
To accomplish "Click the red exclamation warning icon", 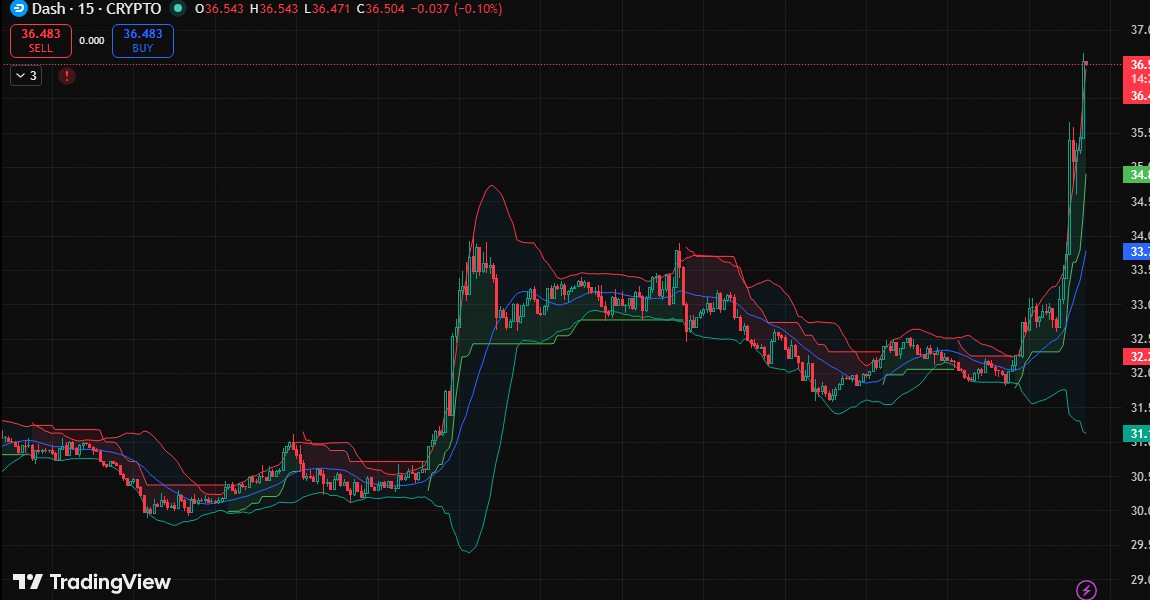I will pos(67,75).
